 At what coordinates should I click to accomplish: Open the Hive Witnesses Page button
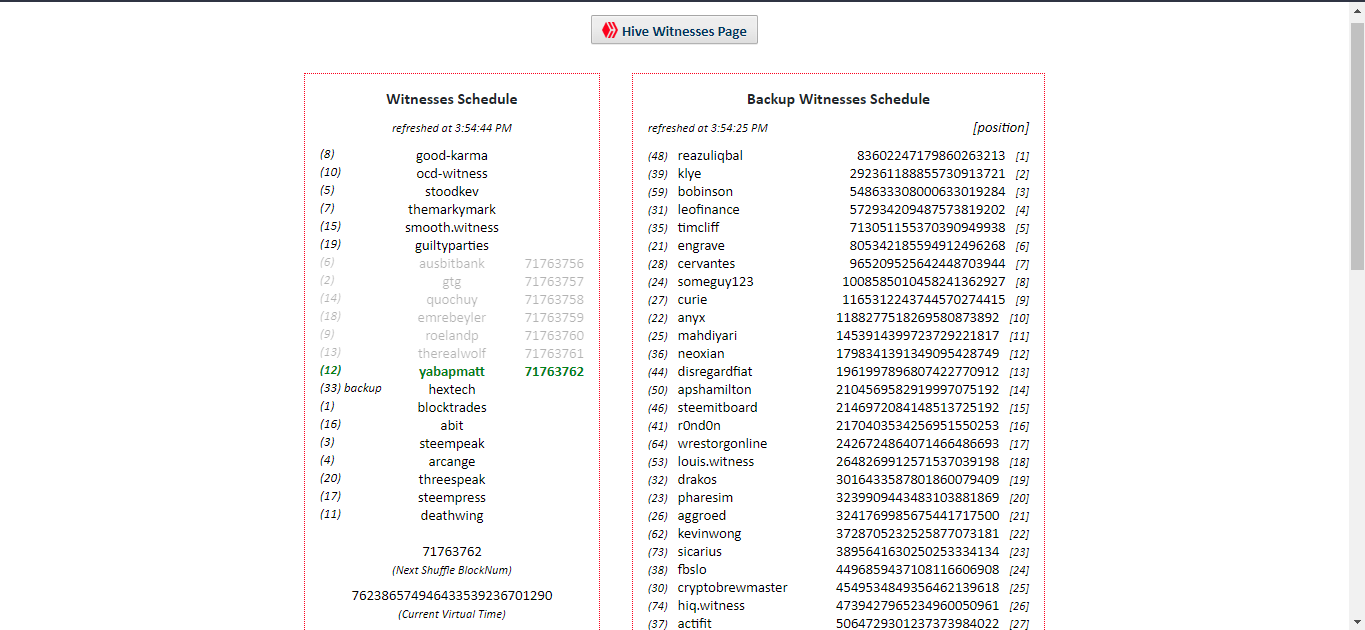coord(674,30)
